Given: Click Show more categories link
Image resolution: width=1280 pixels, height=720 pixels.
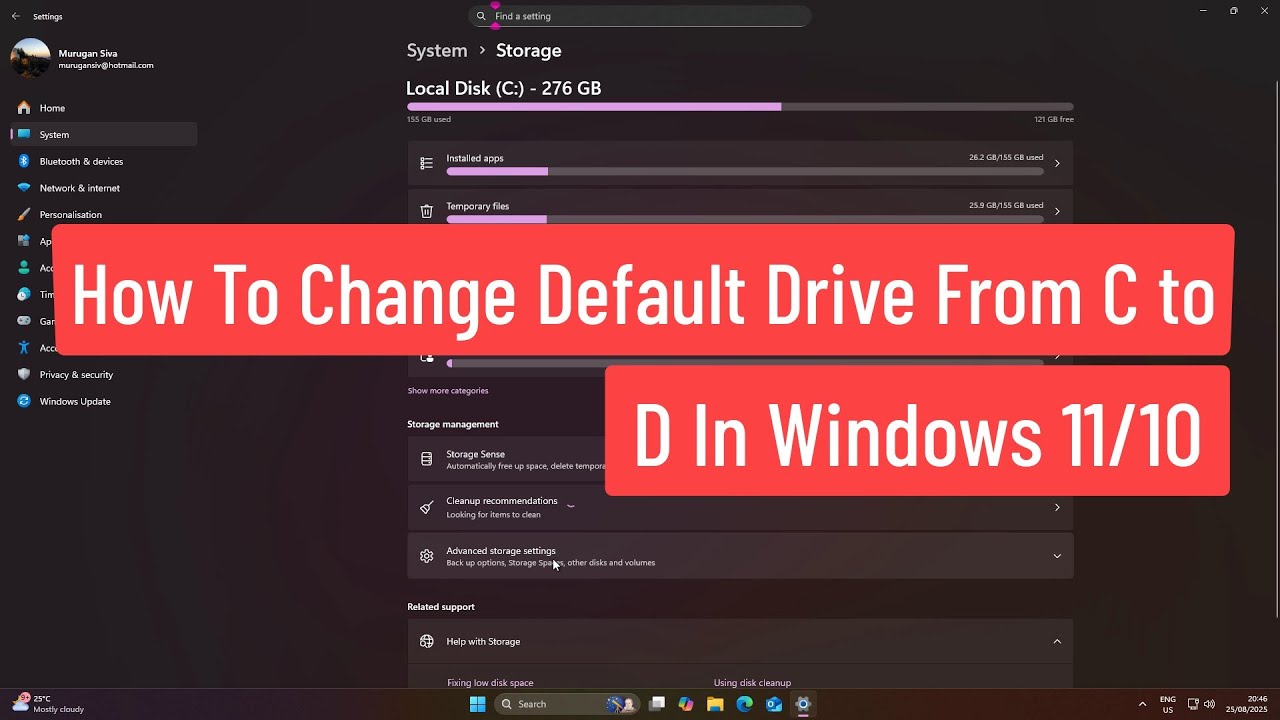Looking at the screenshot, I should [x=448, y=391].
